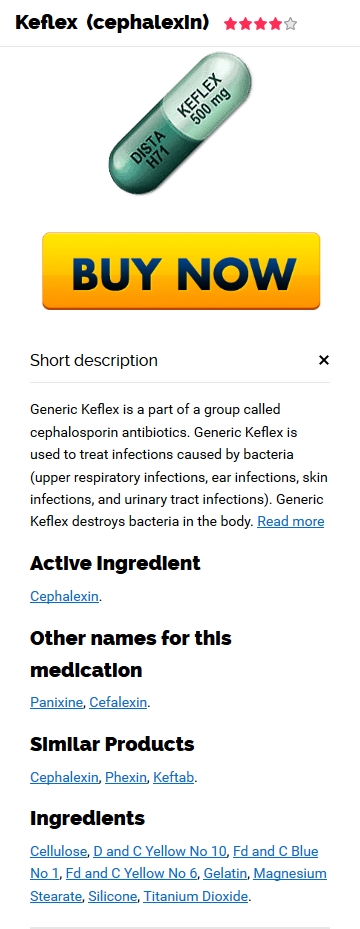Click the orange BUY NOW button
360x929 pixels.
pos(181,271)
